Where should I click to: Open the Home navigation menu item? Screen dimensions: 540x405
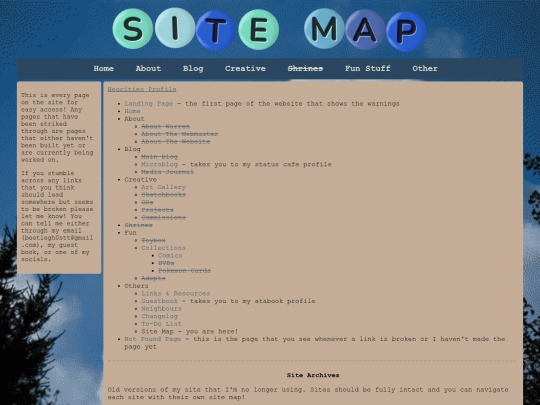tap(104, 69)
